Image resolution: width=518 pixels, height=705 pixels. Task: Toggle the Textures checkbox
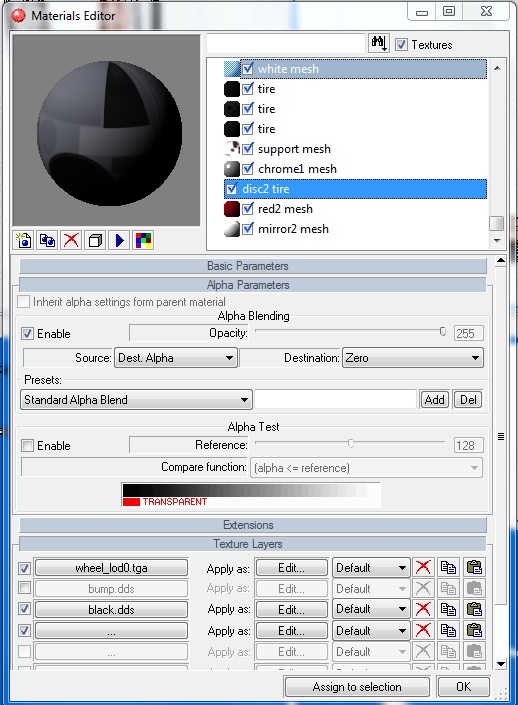[x=401, y=45]
